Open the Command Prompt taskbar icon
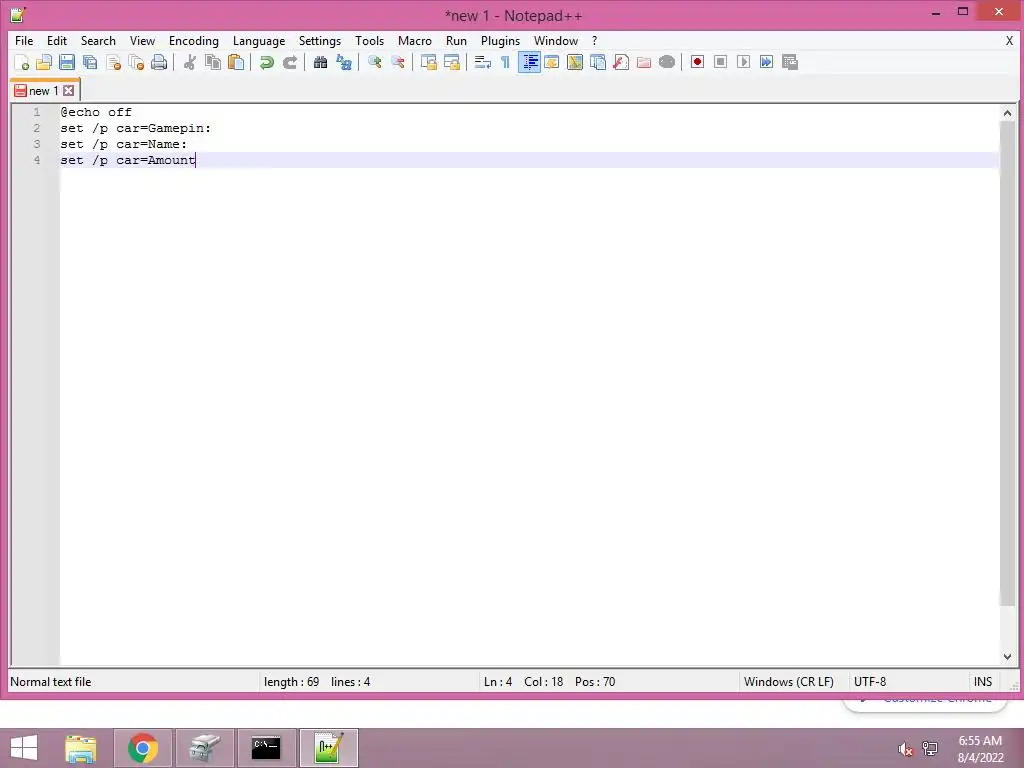This screenshot has width=1024, height=768. point(266,748)
